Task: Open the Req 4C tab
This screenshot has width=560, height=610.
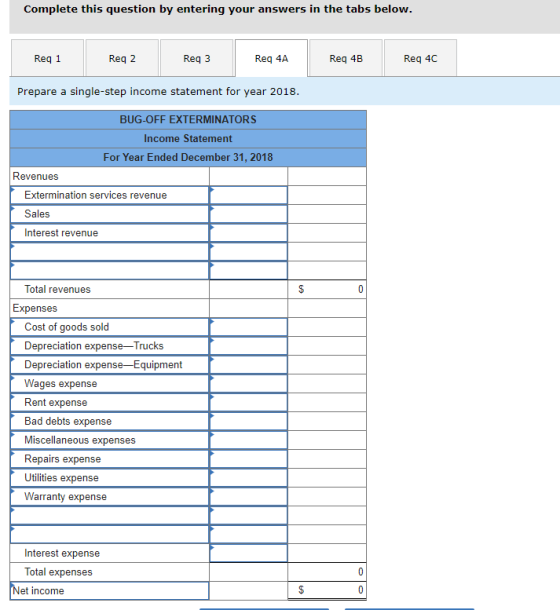Action: point(420,58)
